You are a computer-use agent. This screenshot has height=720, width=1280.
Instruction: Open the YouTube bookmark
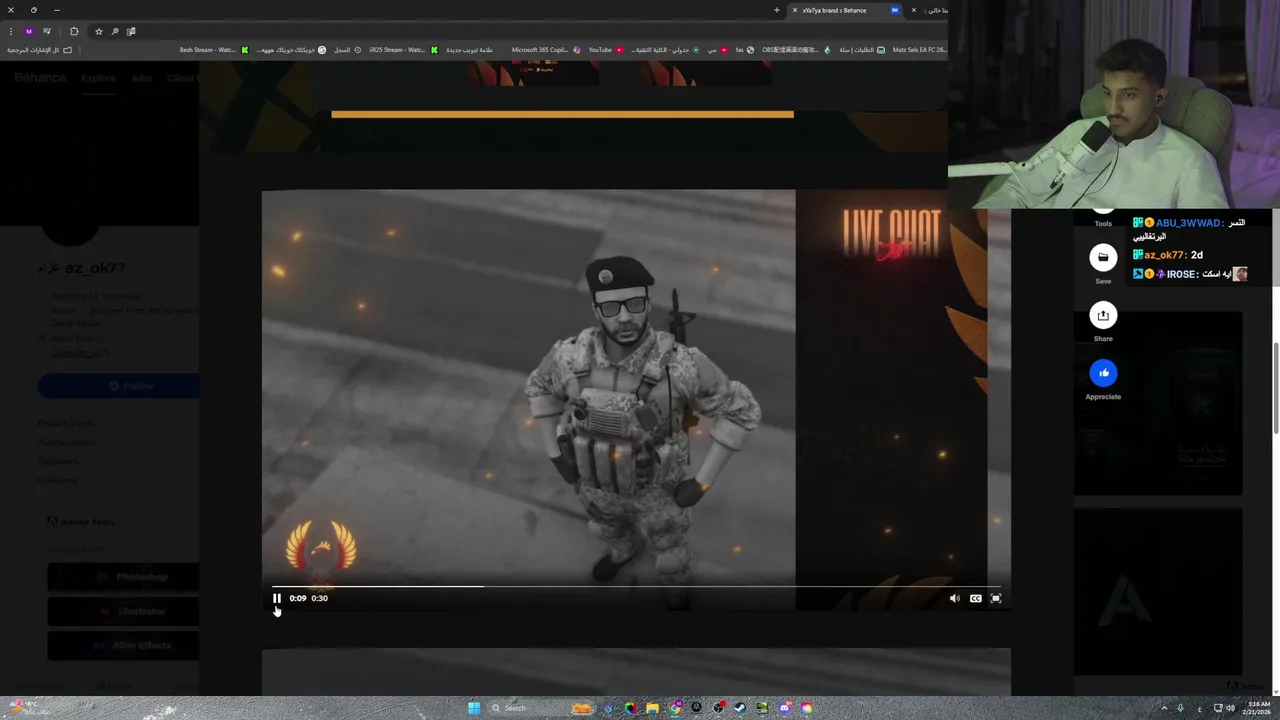(605, 50)
